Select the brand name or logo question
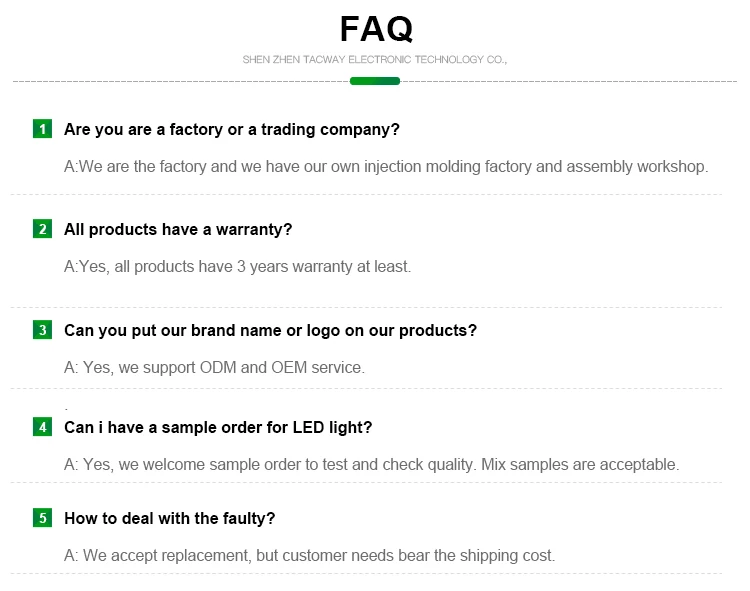750x591 pixels. (x=270, y=330)
